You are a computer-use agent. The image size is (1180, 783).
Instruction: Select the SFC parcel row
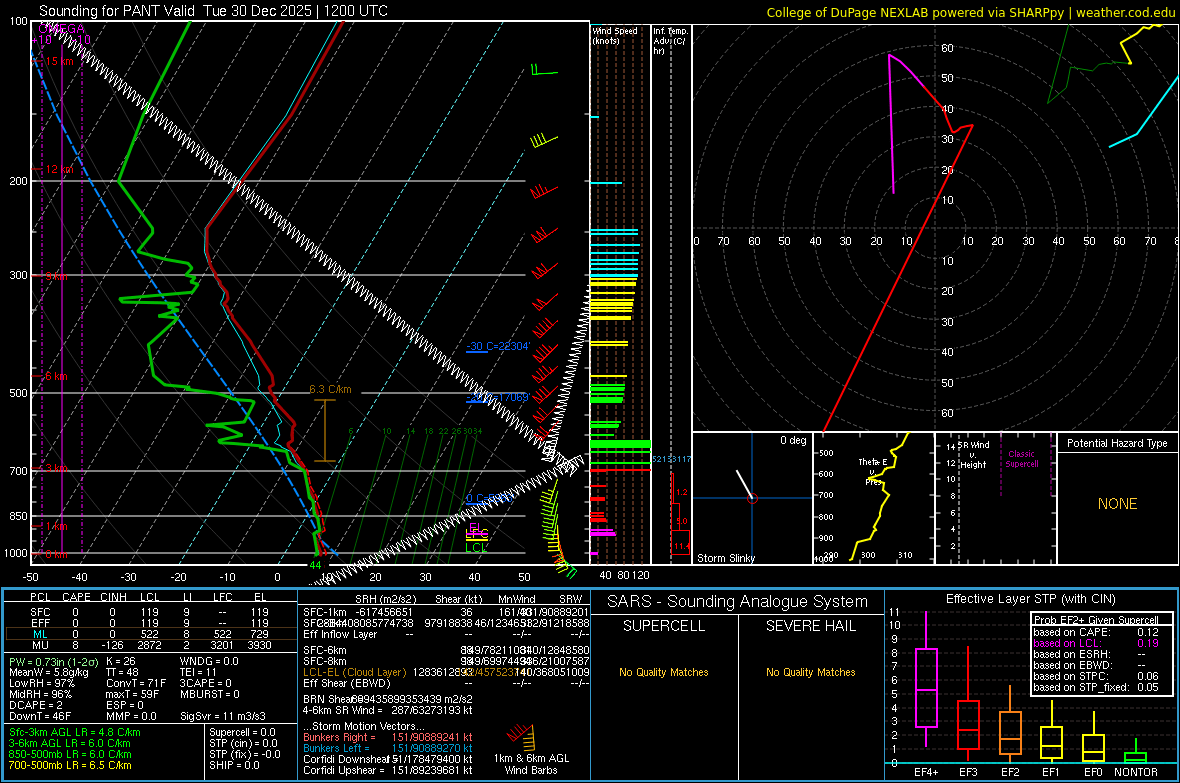tap(150, 612)
